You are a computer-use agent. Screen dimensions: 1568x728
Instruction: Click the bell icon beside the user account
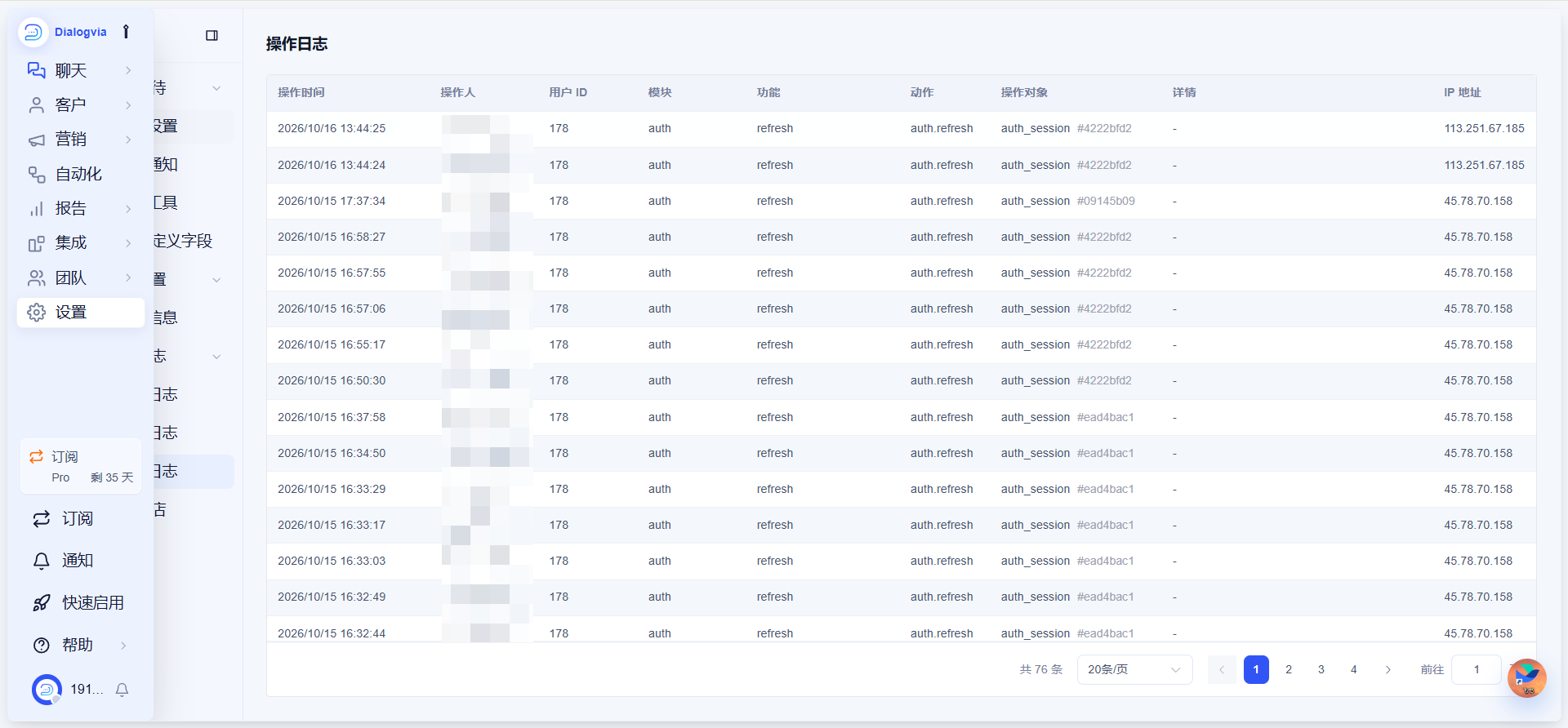click(122, 690)
